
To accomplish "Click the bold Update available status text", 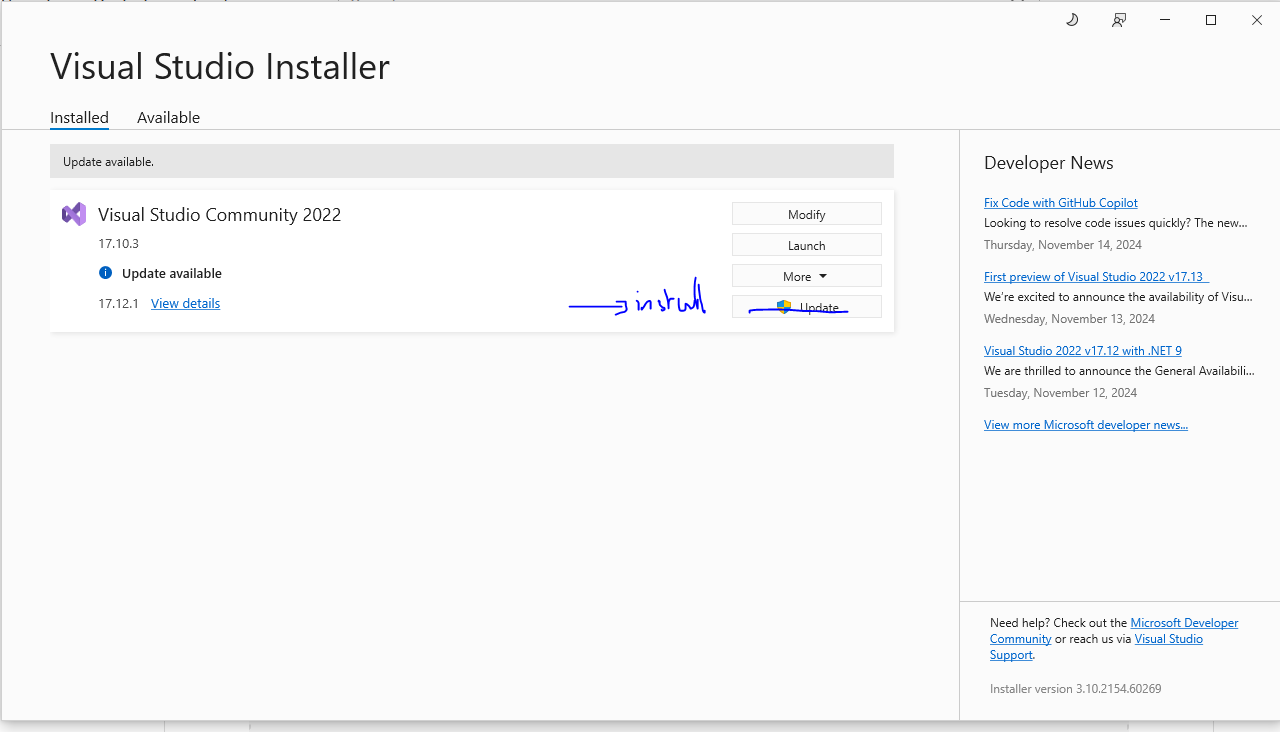I will [x=172, y=273].
